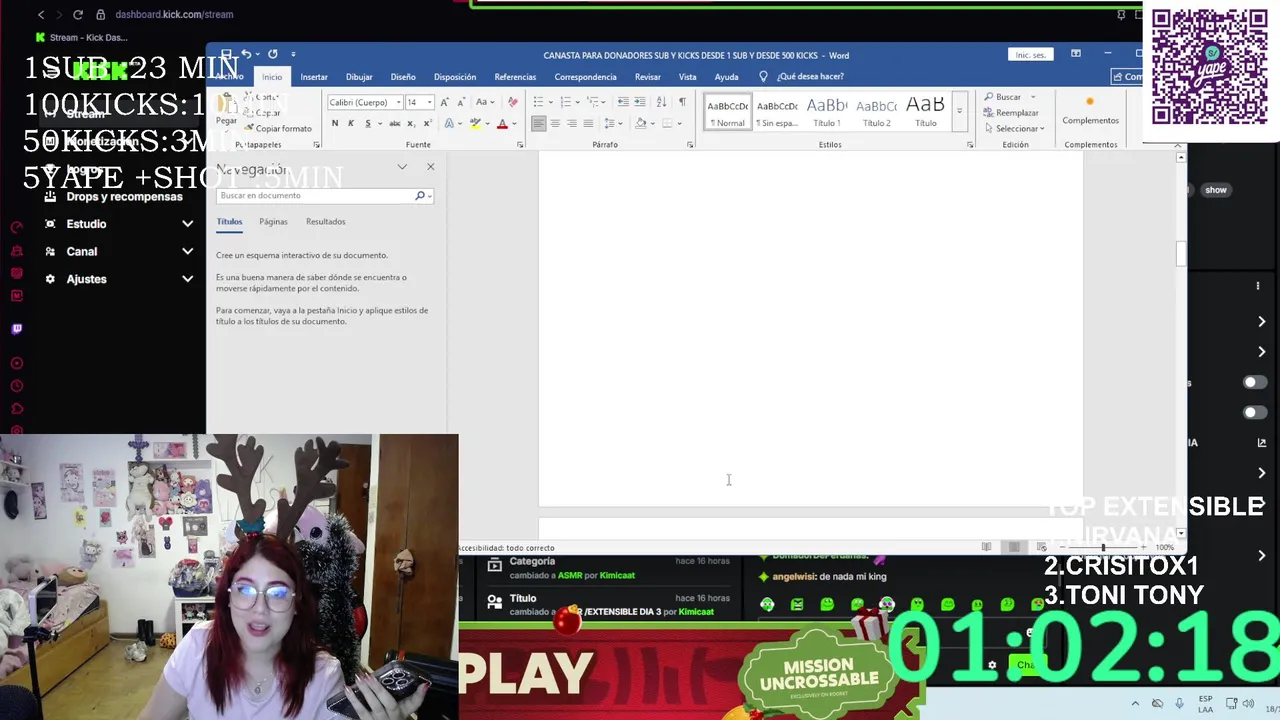Apply the Título 2 style
This screenshot has height=720, width=1280.
[876, 111]
